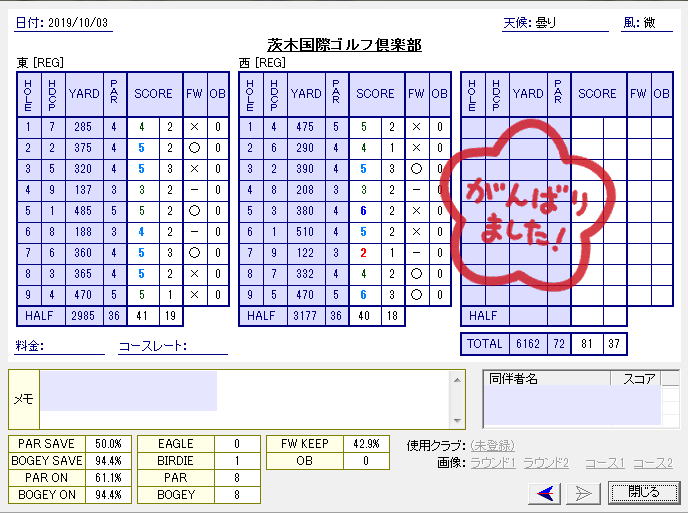Open the ラウンド1 image link

click(493, 463)
